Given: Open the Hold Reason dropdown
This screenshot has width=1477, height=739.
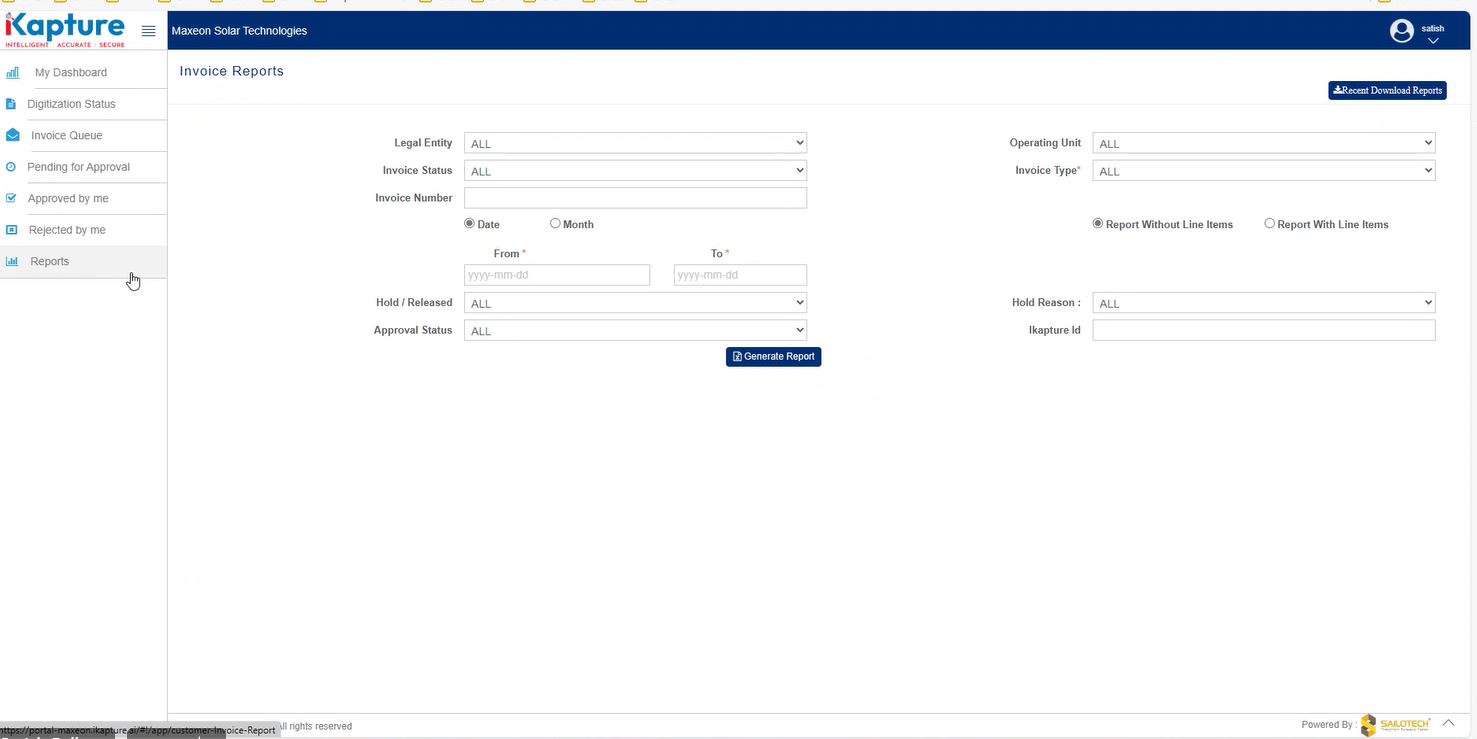Looking at the screenshot, I should [x=1262, y=302].
